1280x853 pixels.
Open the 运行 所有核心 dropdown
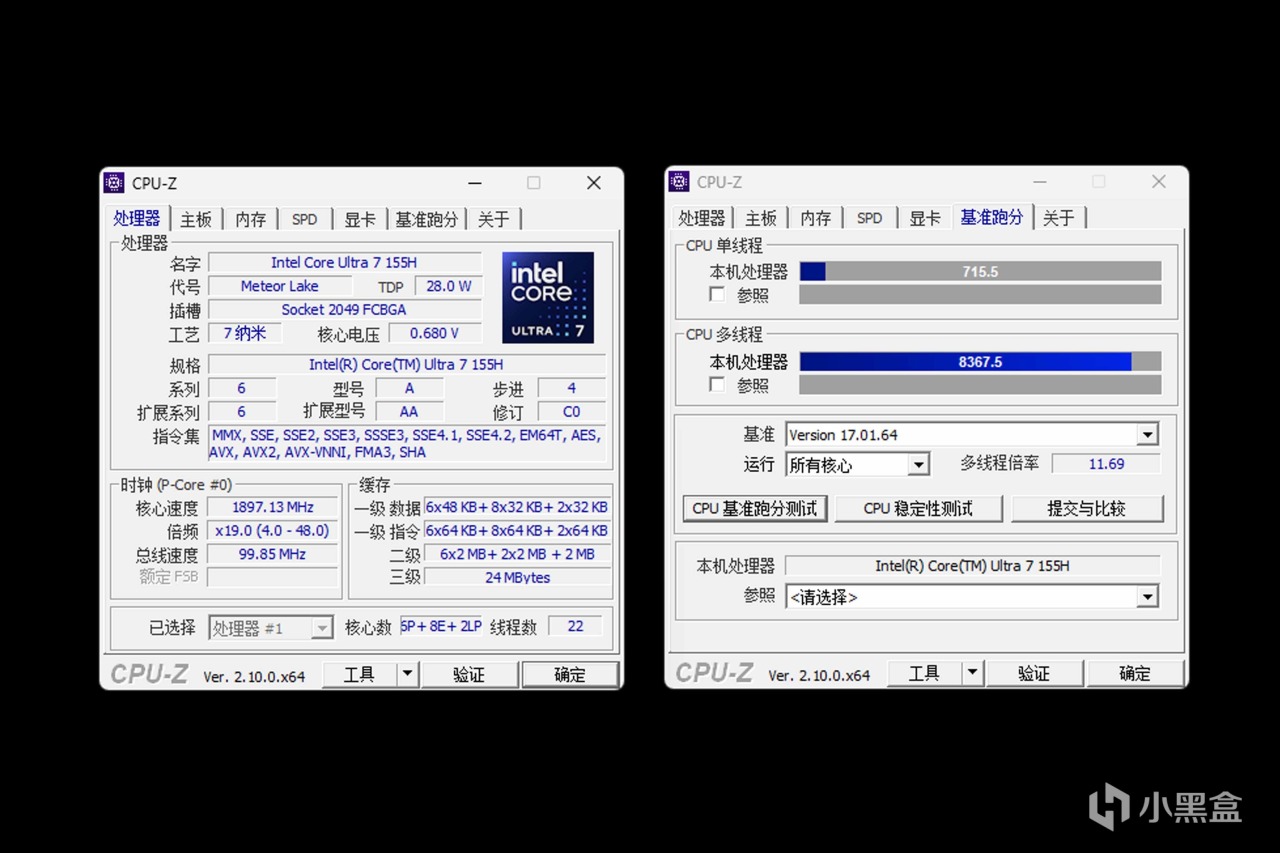click(918, 464)
